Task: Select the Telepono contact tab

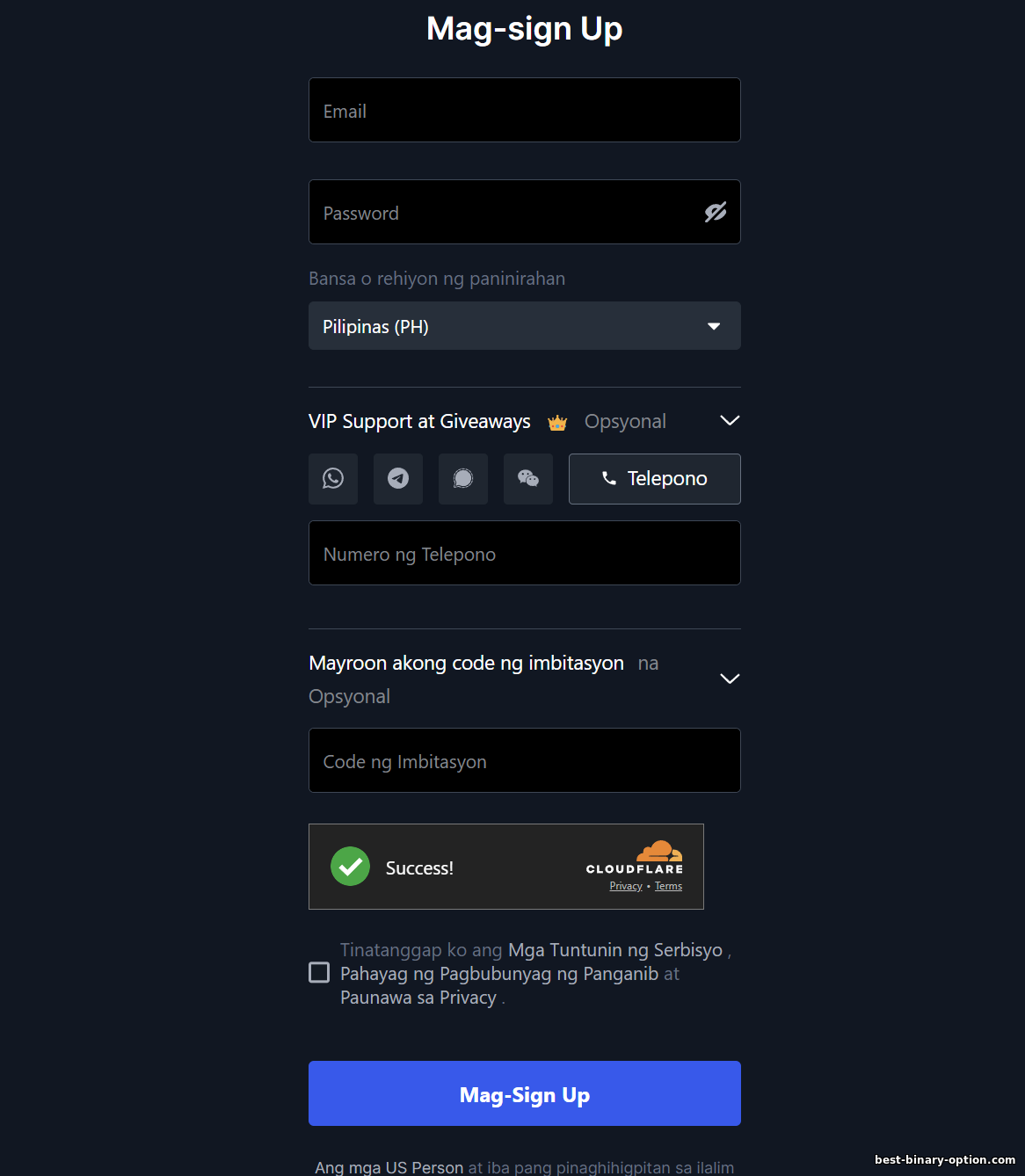Action: click(655, 479)
